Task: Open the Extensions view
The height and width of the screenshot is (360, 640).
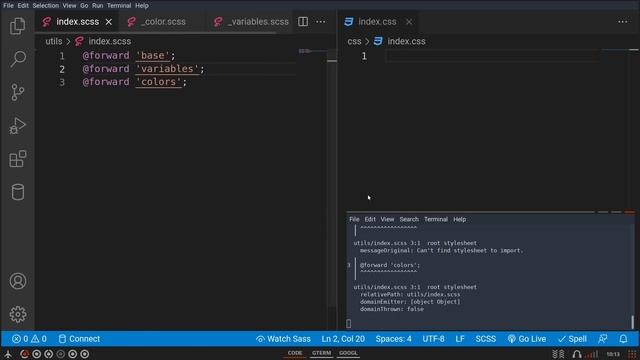Action: tap(18, 159)
